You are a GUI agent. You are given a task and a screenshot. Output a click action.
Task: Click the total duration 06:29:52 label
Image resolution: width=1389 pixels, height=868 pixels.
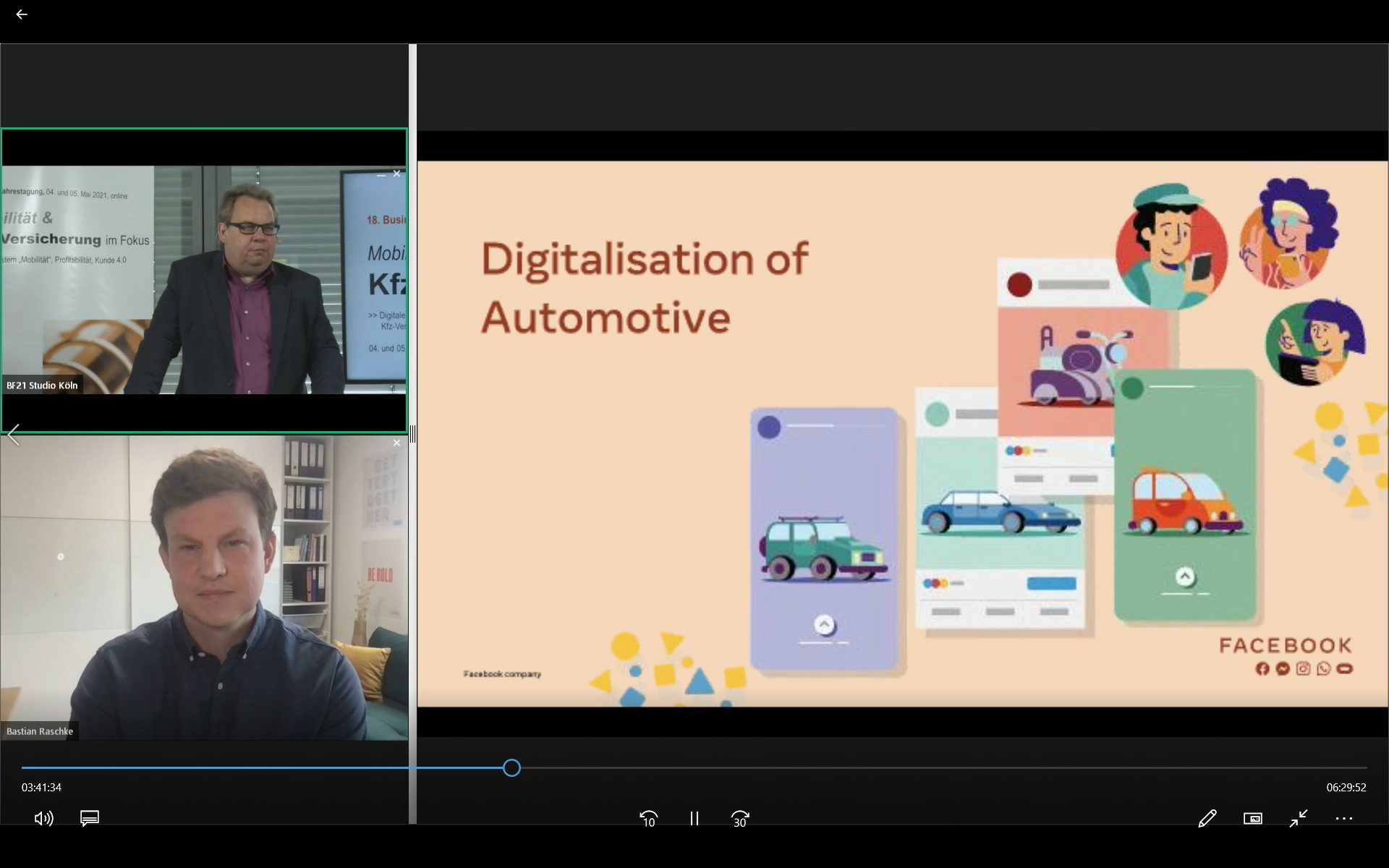tap(1346, 787)
